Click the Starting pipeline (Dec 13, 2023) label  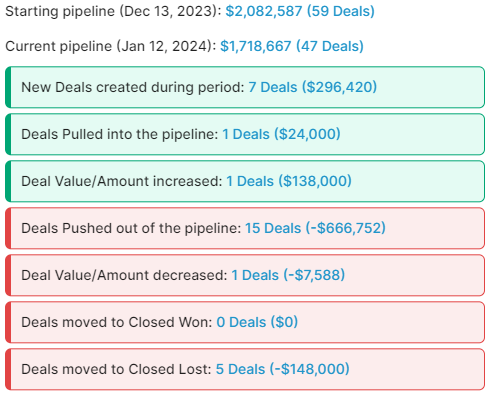coord(113,11)
